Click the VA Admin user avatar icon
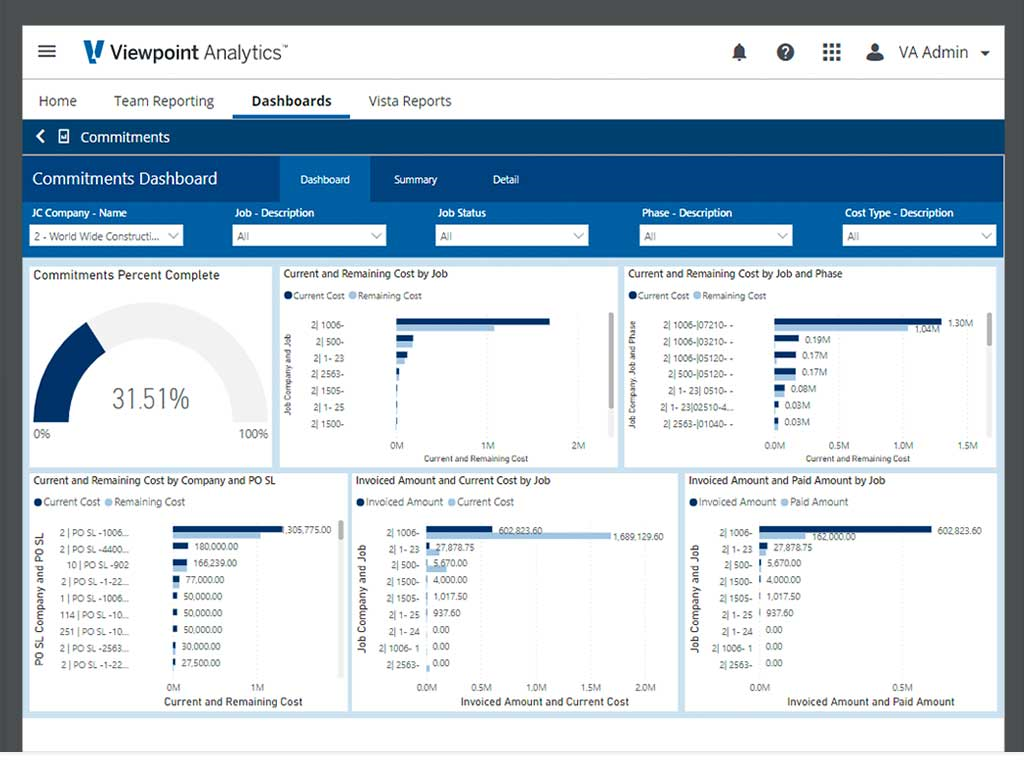Image resolution: width=1024 pixels, height=768 pixels. point(875,52)
